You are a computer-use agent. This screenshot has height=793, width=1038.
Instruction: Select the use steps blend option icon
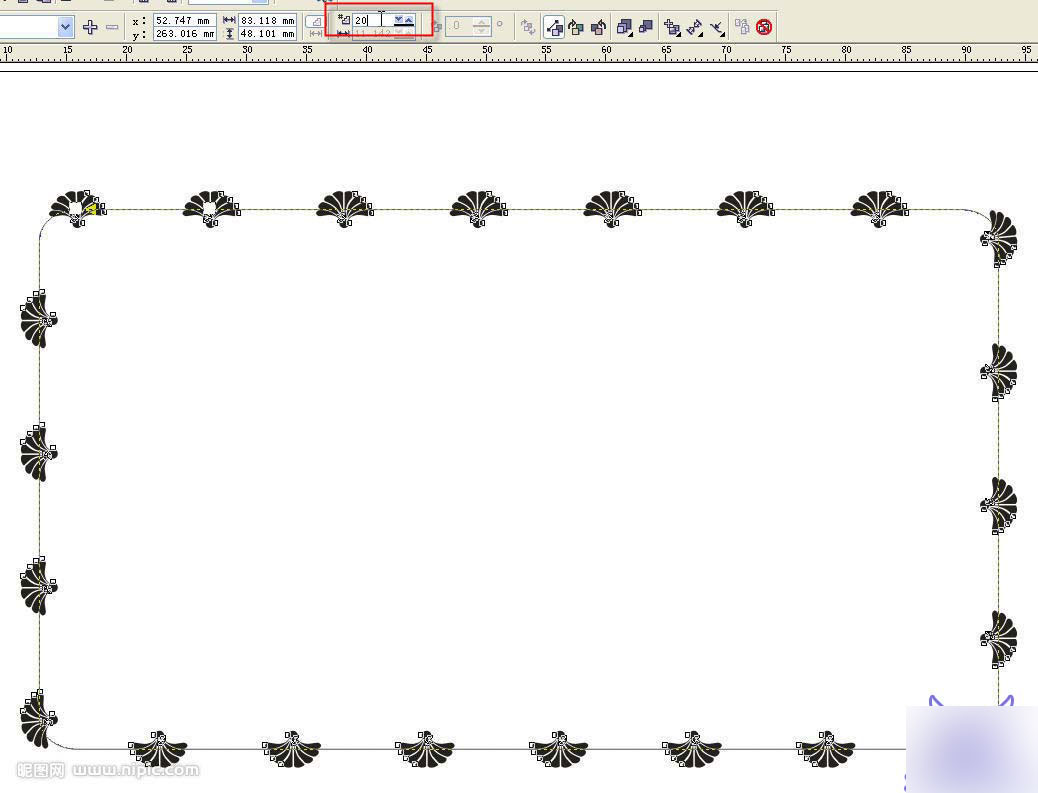pos(314,22)
